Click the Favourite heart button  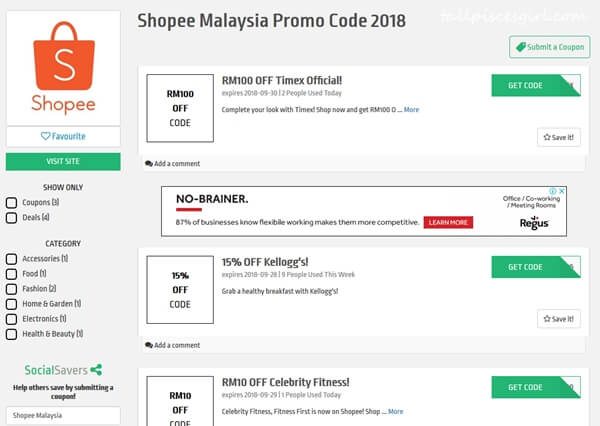pos(63,136)
